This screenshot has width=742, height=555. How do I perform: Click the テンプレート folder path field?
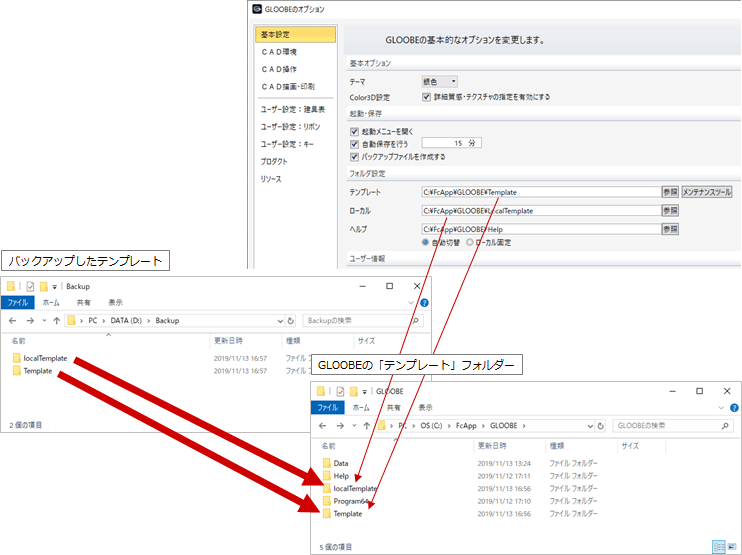pos(541,192)
